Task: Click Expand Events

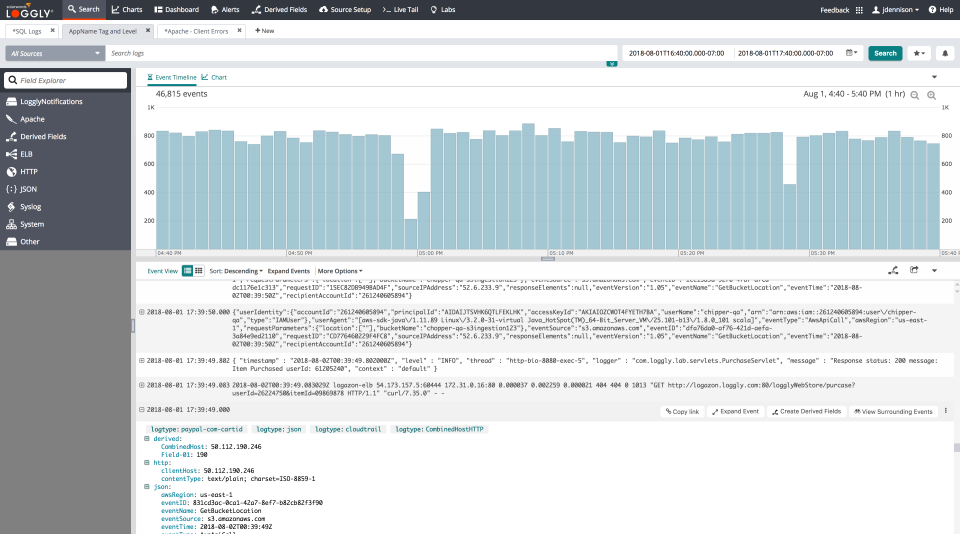Action: (289, 271)
